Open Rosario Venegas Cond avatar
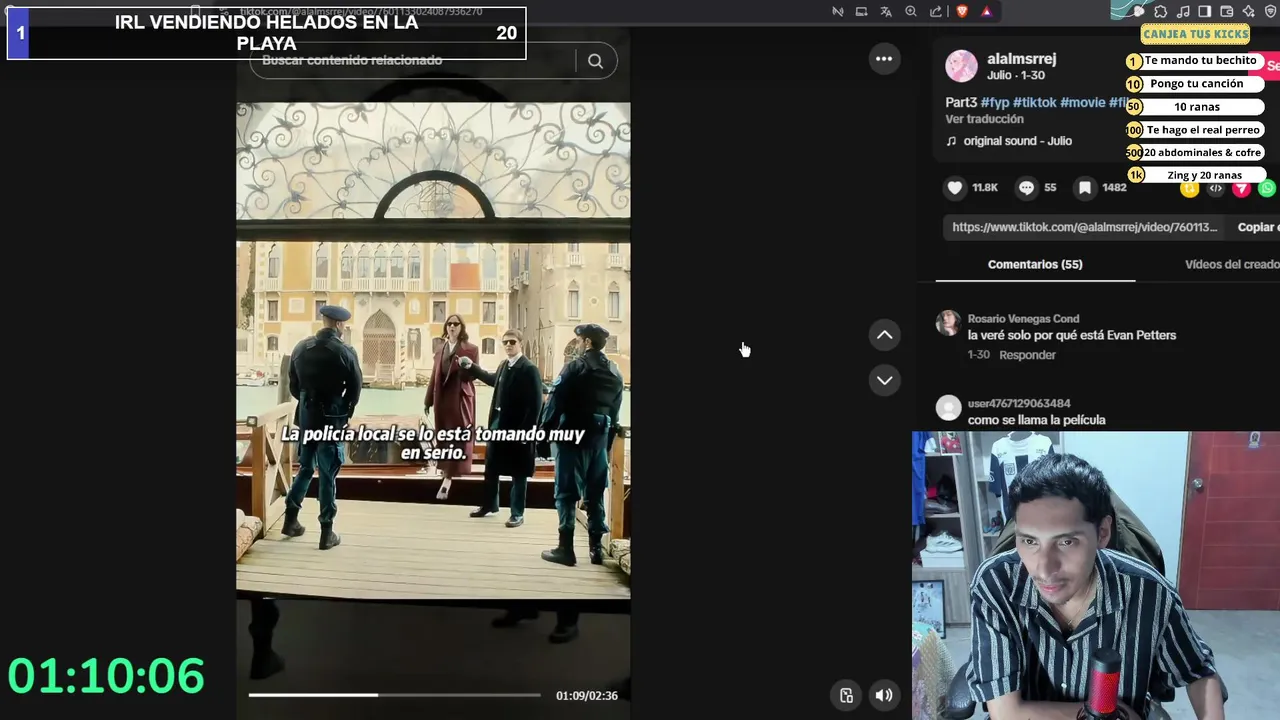Image resolution: width=1280 pixels, height=720 pixels. (948, 323)
